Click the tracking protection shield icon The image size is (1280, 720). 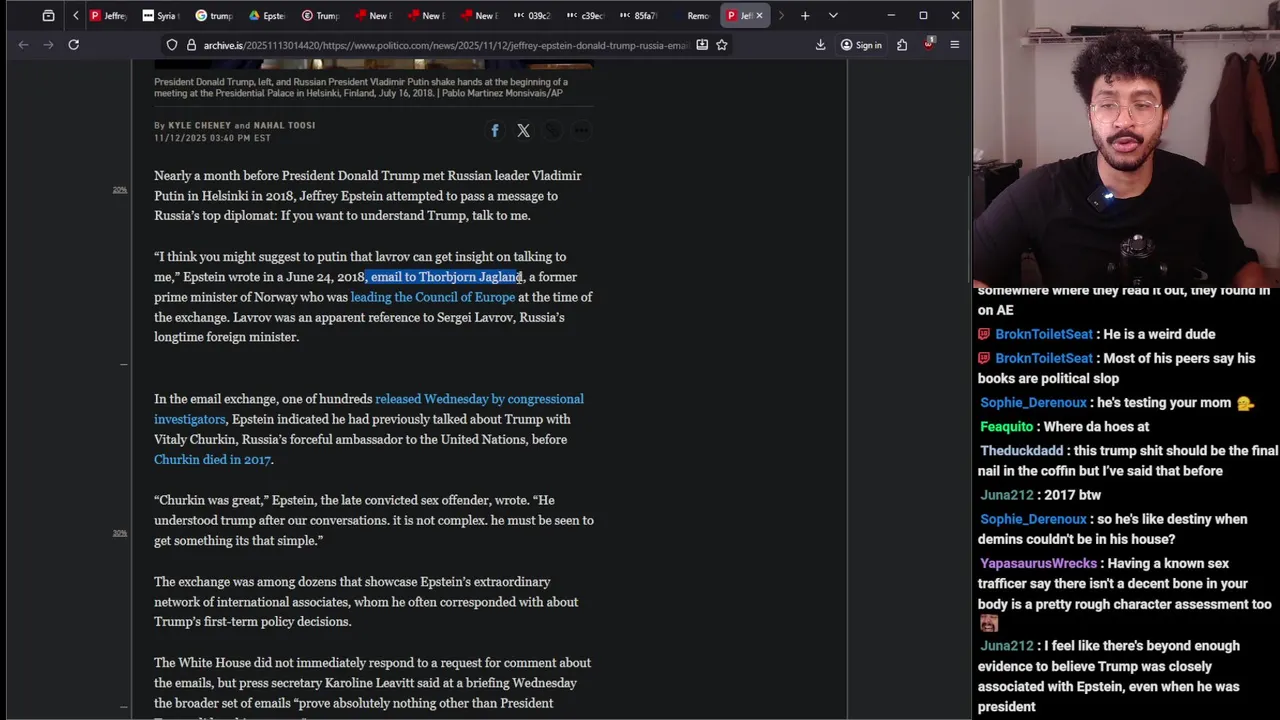[x=172, y=45]
